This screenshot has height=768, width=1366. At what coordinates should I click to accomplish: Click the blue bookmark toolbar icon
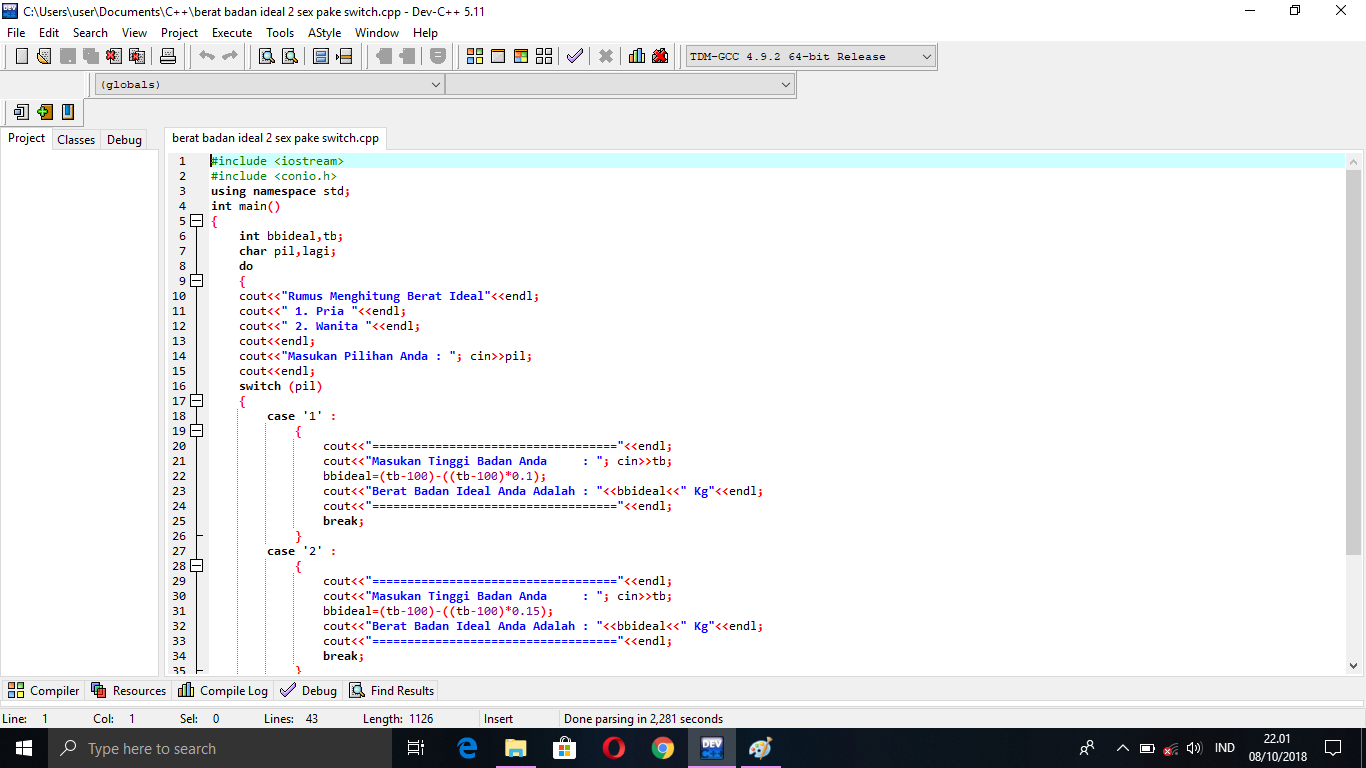point(68,112)
